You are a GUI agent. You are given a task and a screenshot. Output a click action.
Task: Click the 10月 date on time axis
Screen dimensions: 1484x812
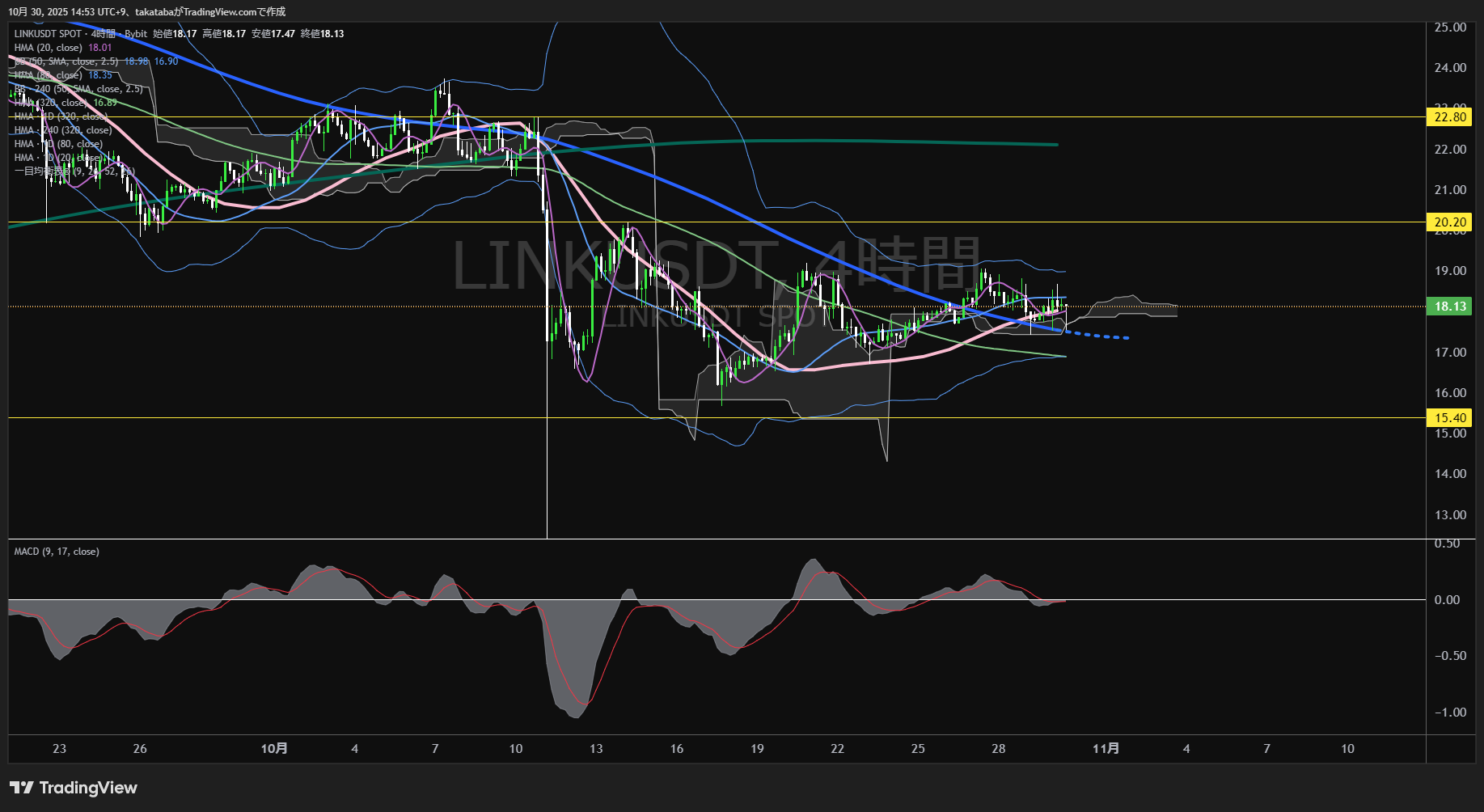click(x=274, y=749)
